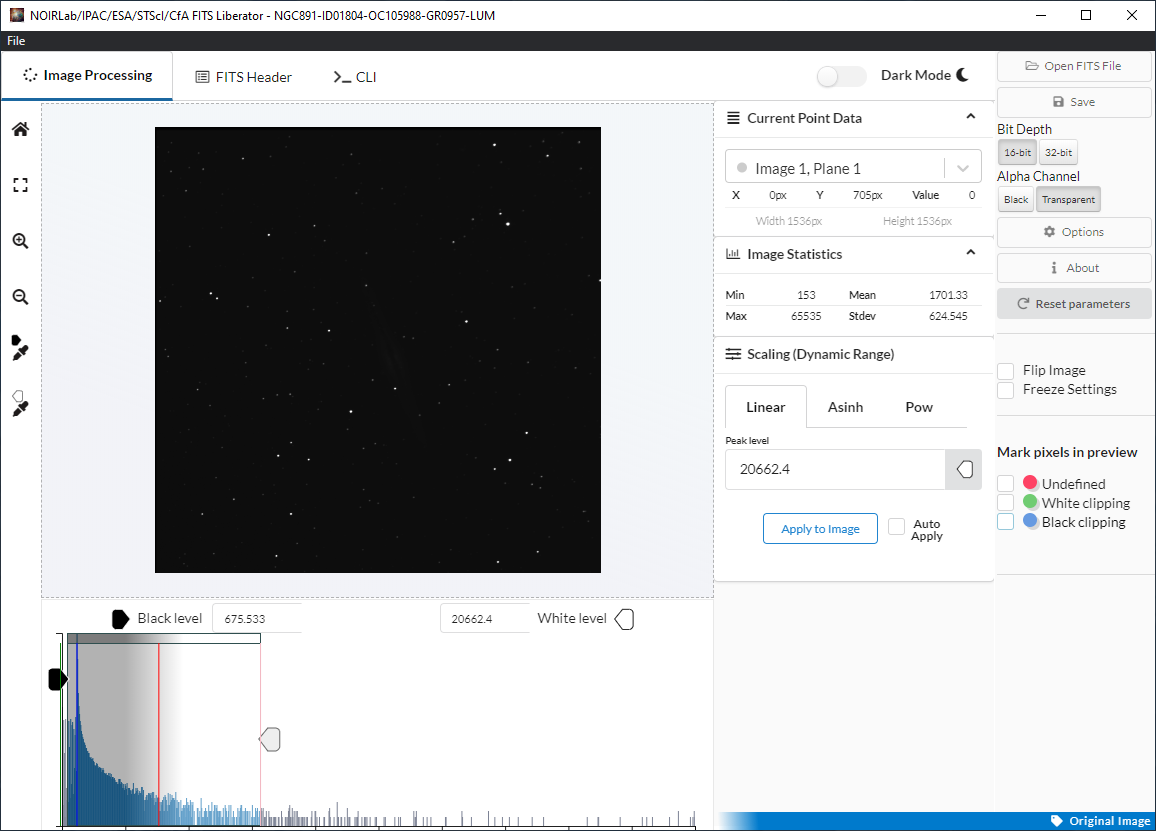This screenshot has height=831, width=1156.
Task: Click the black level marker icon beside label
Action: [120, 619]
